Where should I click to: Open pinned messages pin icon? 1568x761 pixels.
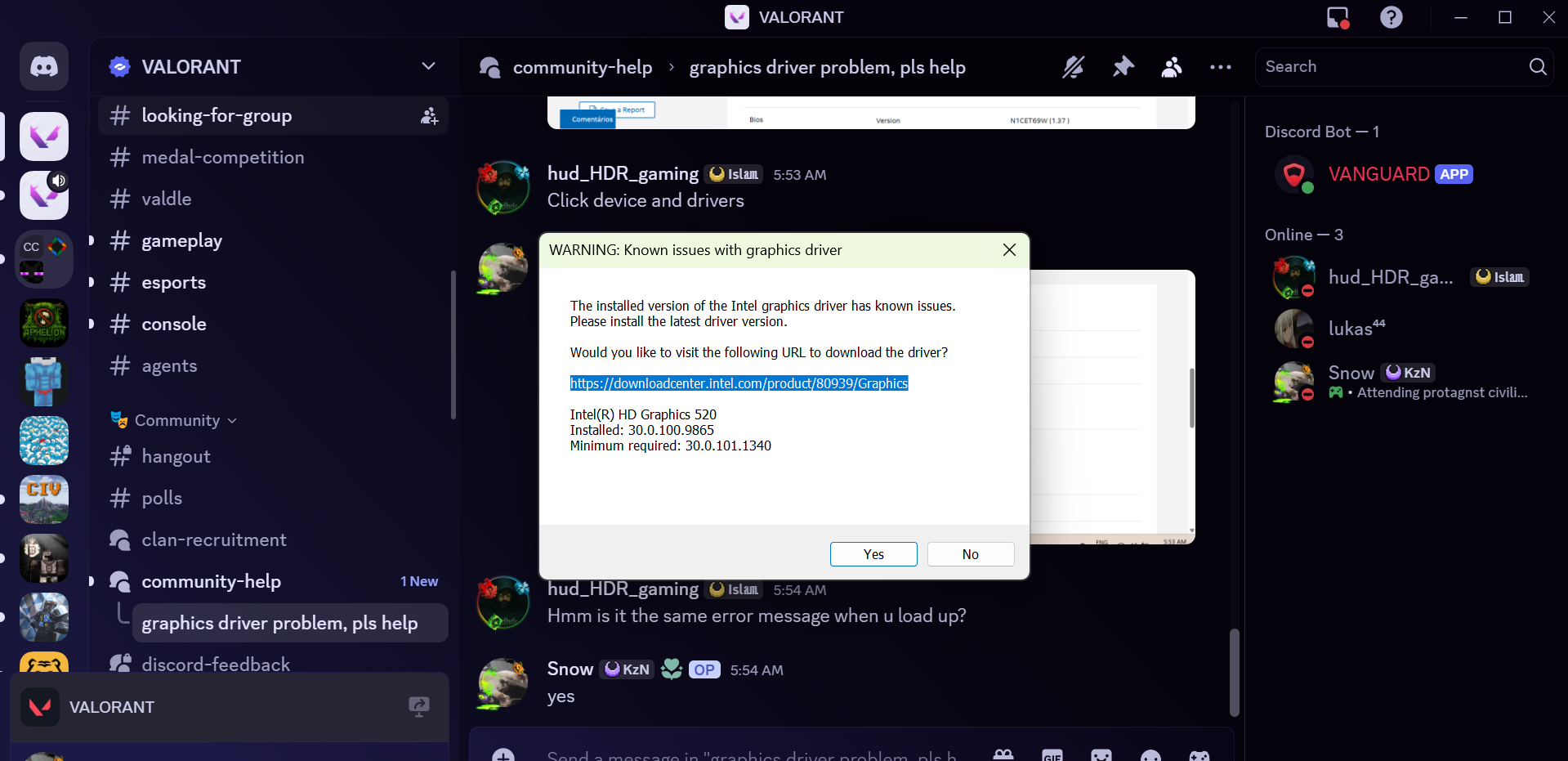pos(1124,67)
